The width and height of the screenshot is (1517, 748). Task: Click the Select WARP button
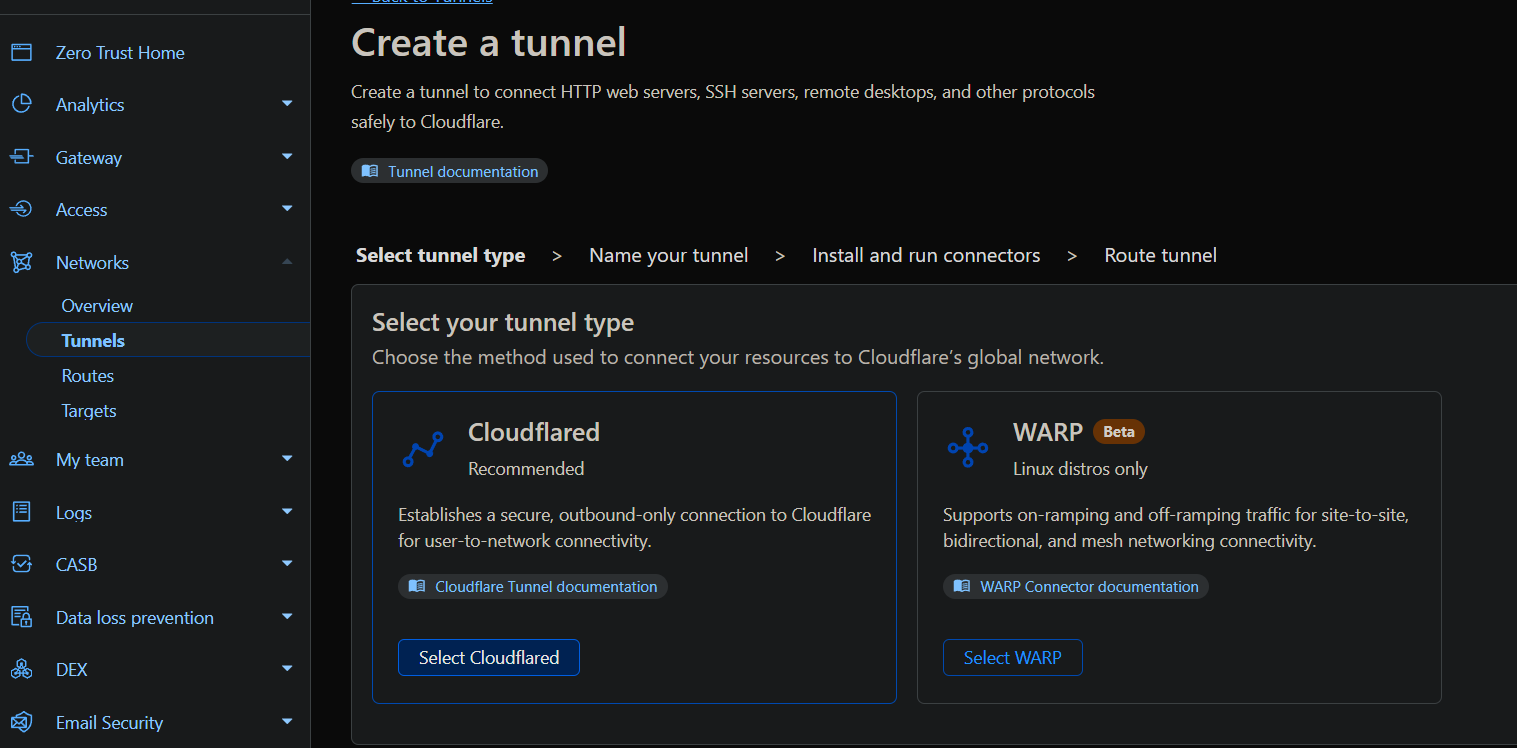[x=1013, y=657]
